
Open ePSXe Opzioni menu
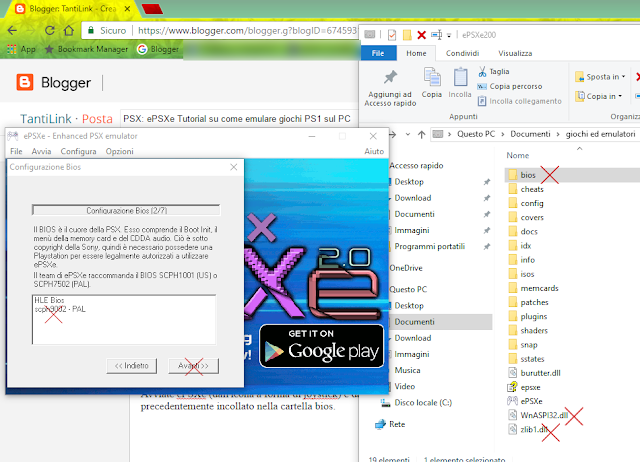coord(120,151)
